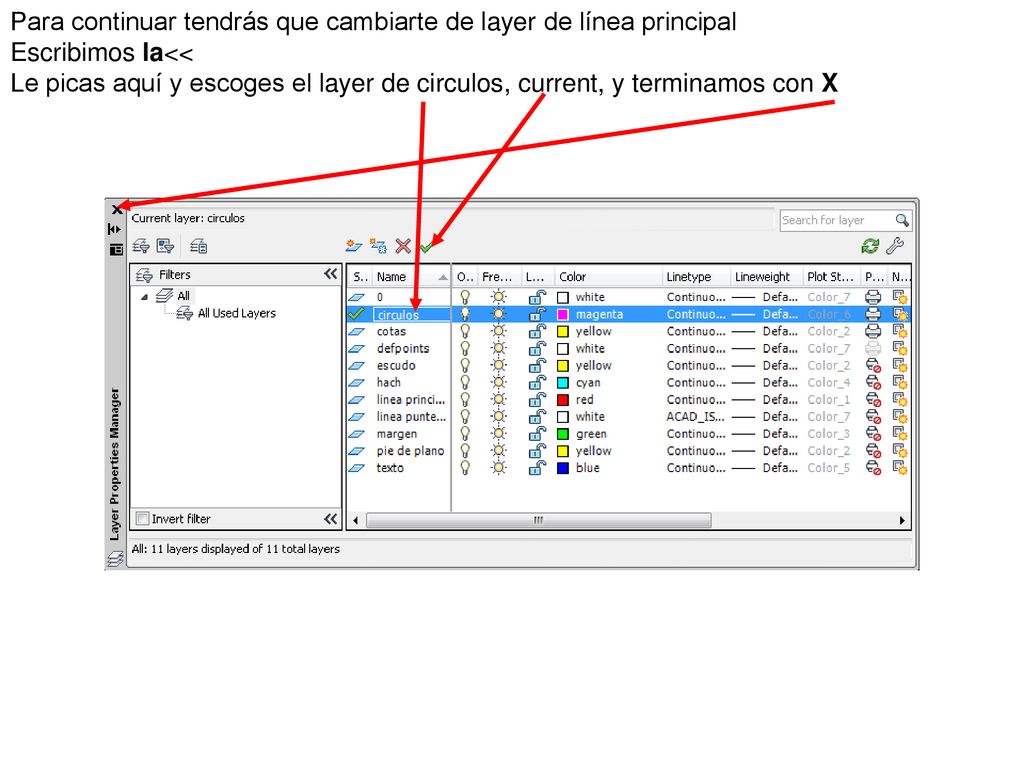The width and height of the screenshot is (1024, 768).
Task: Toggle freeze sun for margen layer
Action: pos(499,434)
